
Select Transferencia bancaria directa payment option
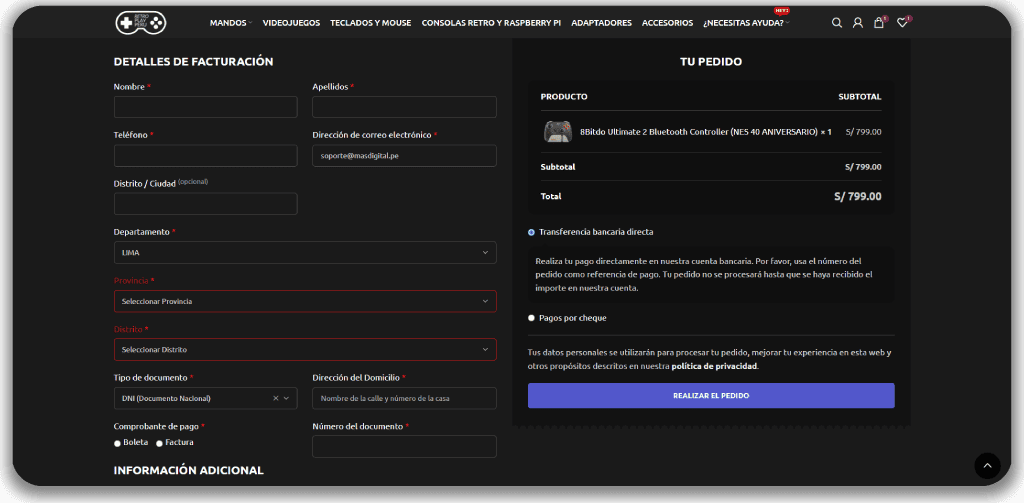tap(531, 232)
